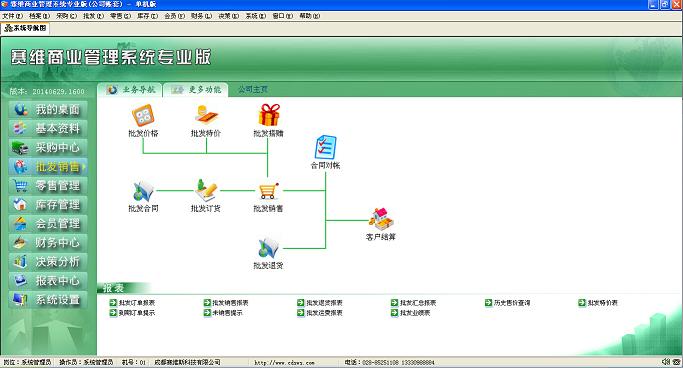
Task: Select the 系统导航图 document tab
Action: pyautogui.click(x=25, y=28)
